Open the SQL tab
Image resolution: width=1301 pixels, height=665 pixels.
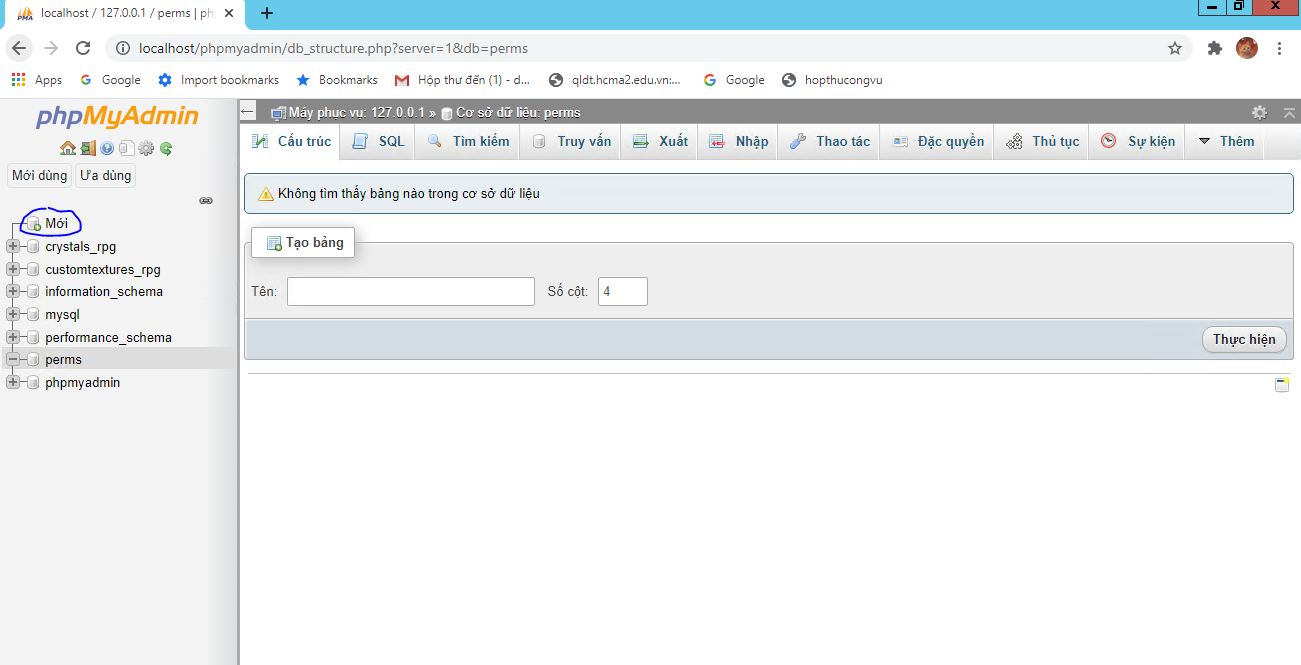pos(378,141)
